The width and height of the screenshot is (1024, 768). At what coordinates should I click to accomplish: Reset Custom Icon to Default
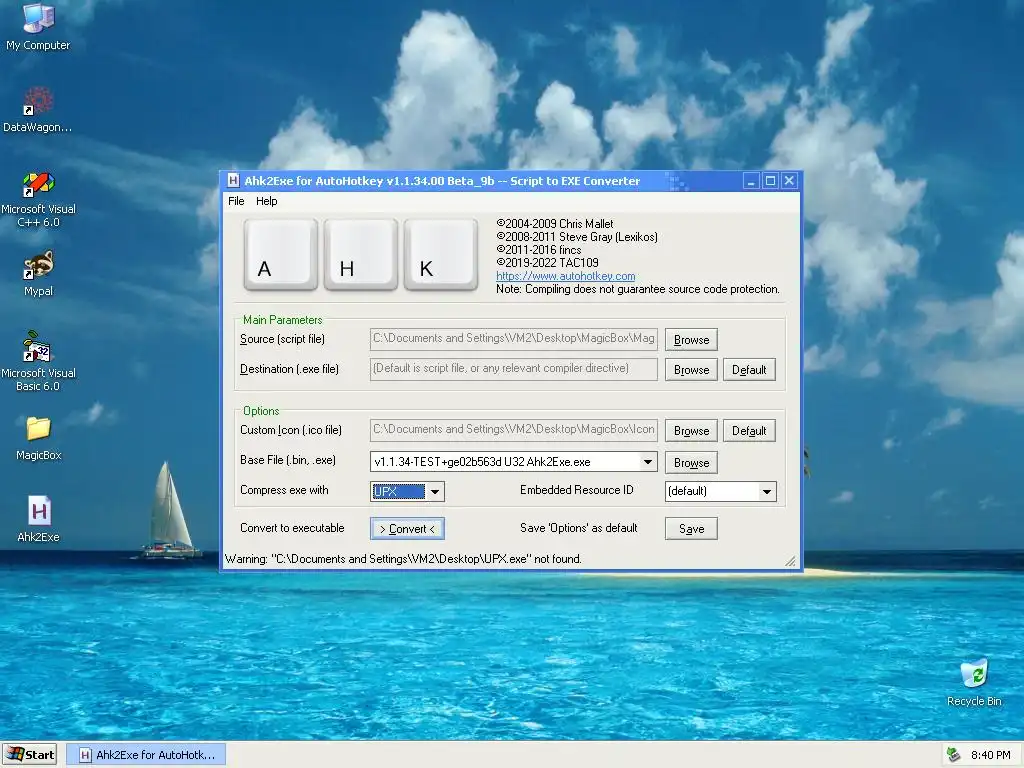749,430
